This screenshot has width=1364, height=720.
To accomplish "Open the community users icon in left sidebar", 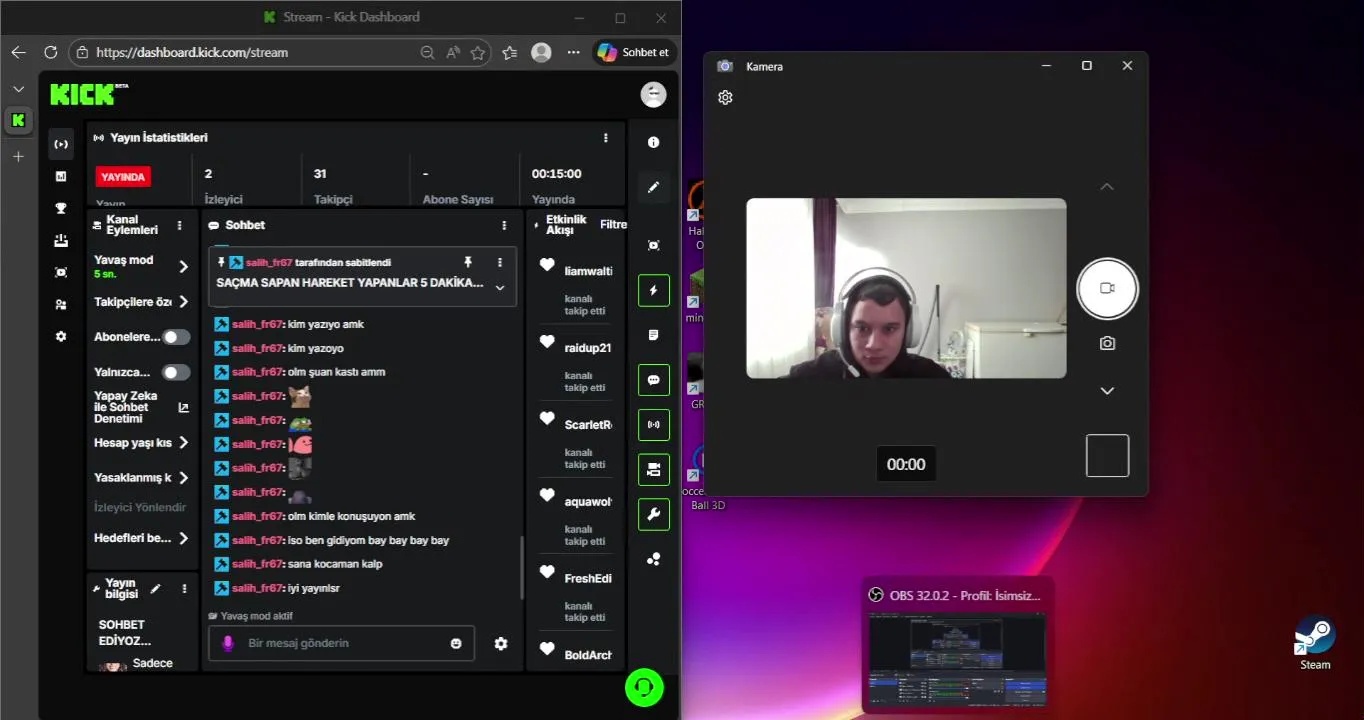I will (61, 304).
